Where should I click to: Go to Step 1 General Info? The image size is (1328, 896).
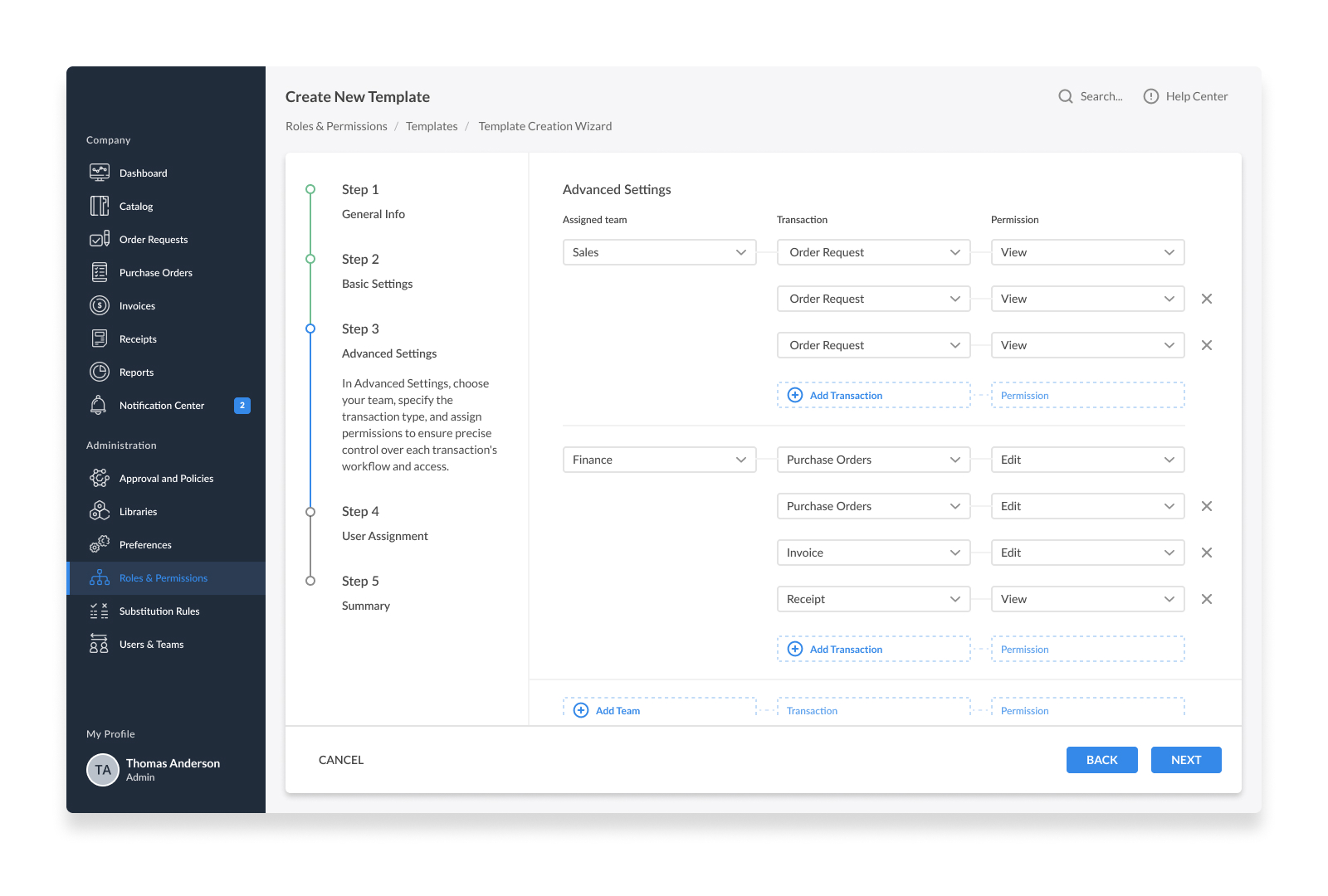[x=373, y=202]
